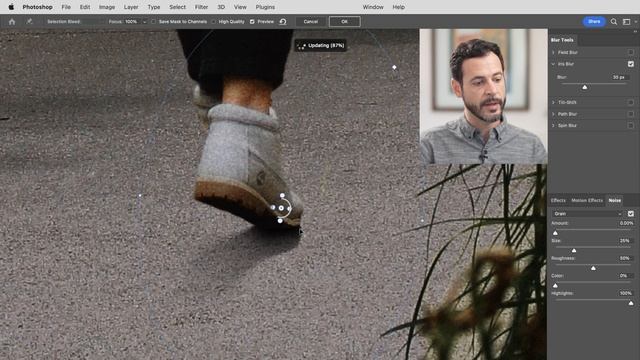The width and height of the screenshot is (640, 360).
Task: Click the Size slider handle
Action: tap(574, 250)
